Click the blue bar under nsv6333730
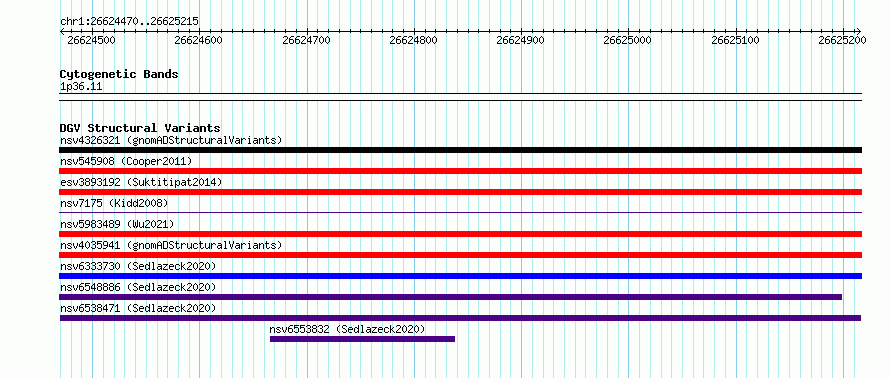Image resolution: width=890 pixels, height=378 pixels. 460,276
